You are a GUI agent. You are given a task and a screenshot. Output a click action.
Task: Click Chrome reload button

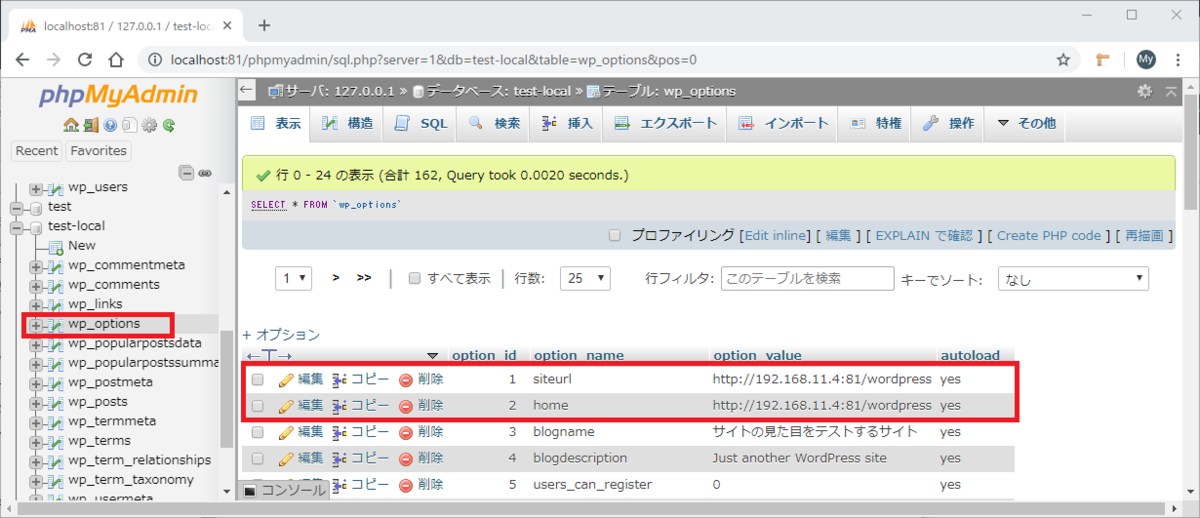coord(86,59)
